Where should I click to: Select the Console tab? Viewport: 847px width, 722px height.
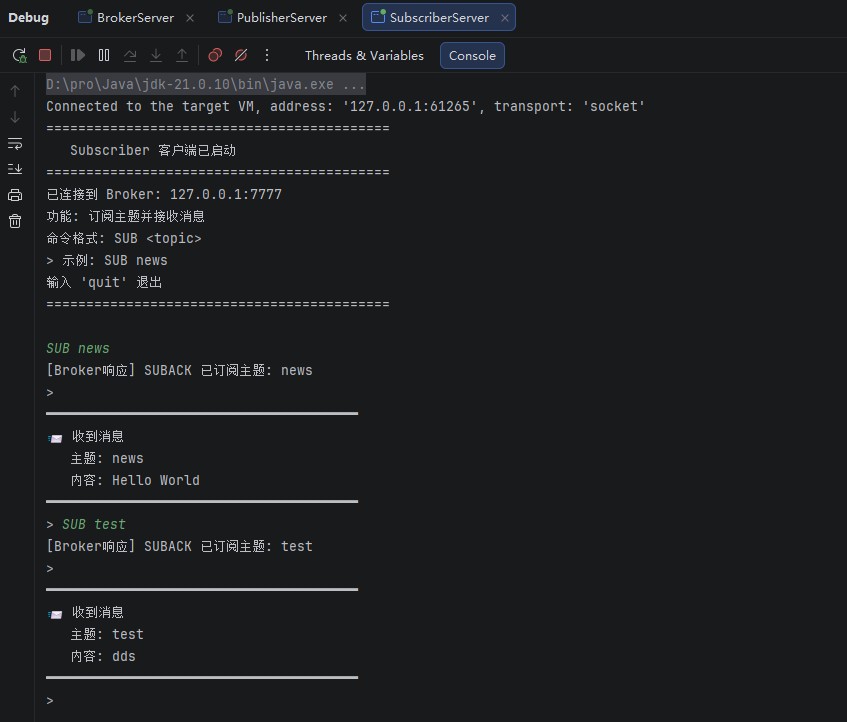tap(472, 56)
